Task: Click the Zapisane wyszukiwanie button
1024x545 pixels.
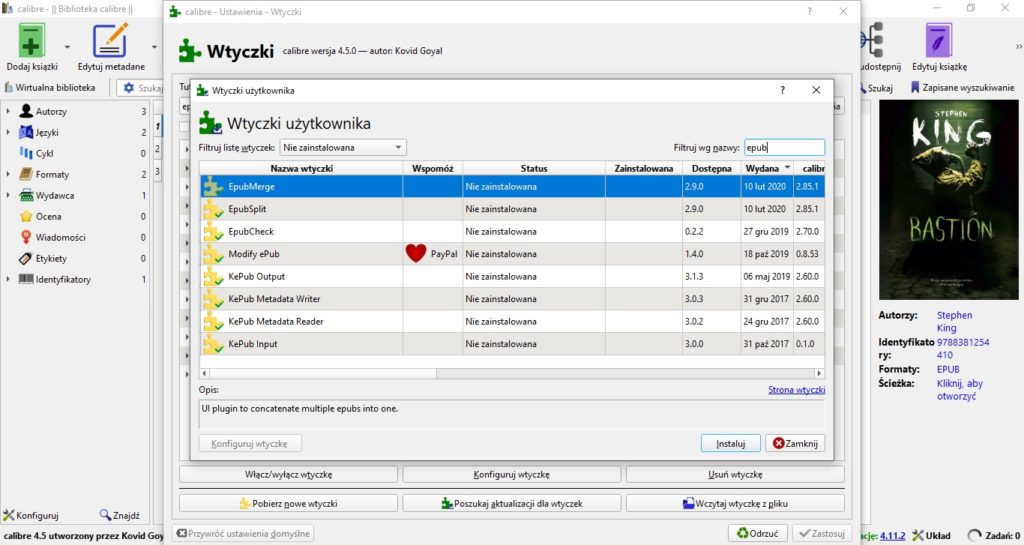Action: (963, 87)
